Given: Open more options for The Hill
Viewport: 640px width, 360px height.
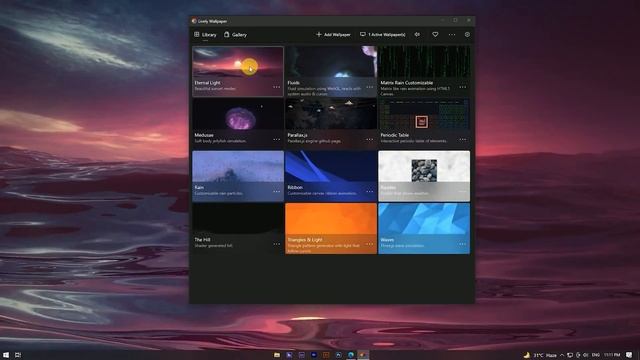Looking at the screenshot, I should click(x=277, y=244).
